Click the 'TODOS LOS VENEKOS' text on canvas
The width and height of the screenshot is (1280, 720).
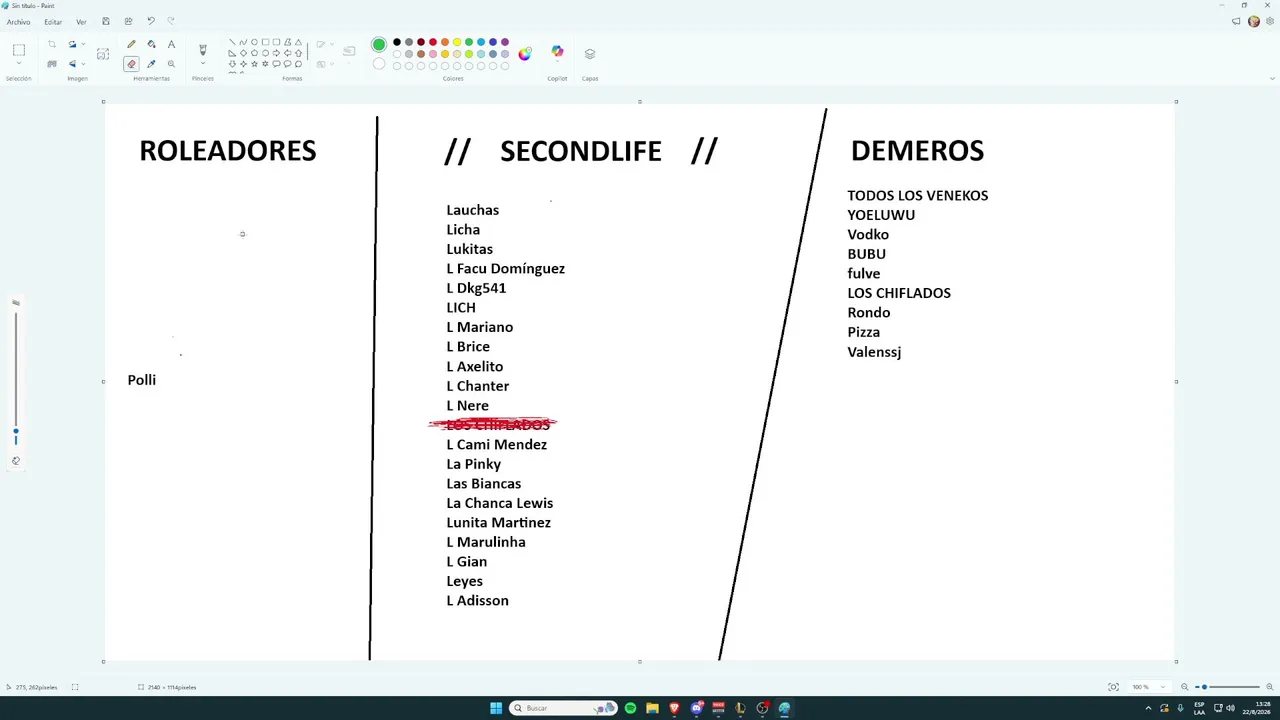coord(917,195)
